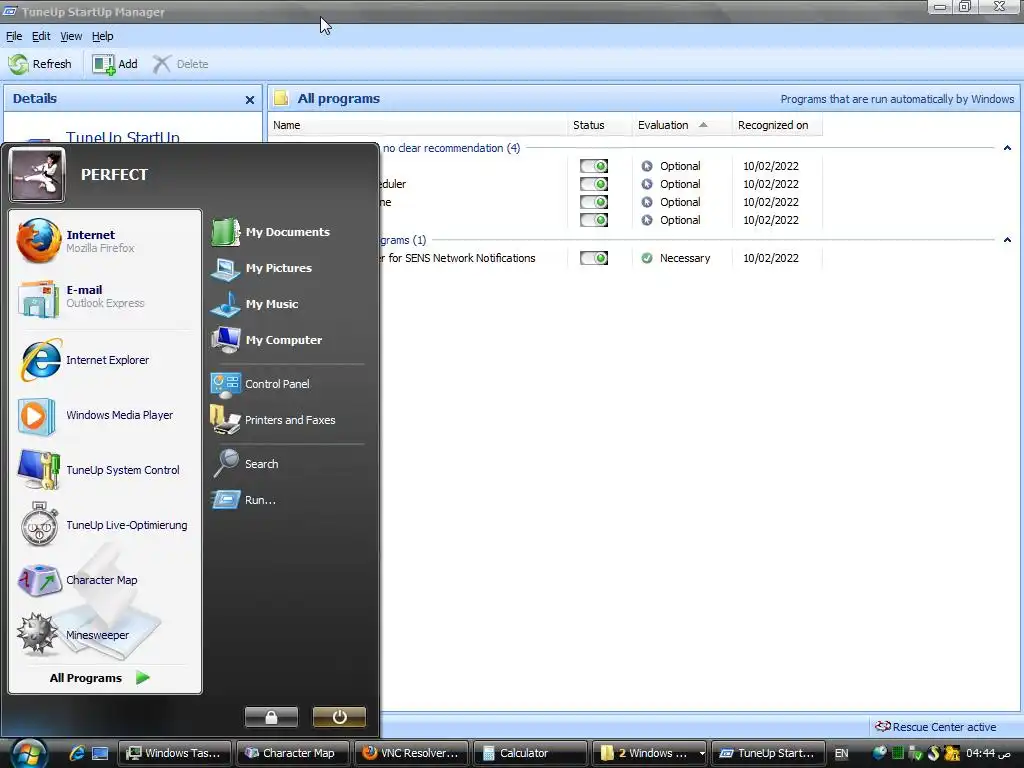Toggle status switch in the 'ne' row
The height and width of the screenshot is (768, 1024).
click(x=594, y=202)
